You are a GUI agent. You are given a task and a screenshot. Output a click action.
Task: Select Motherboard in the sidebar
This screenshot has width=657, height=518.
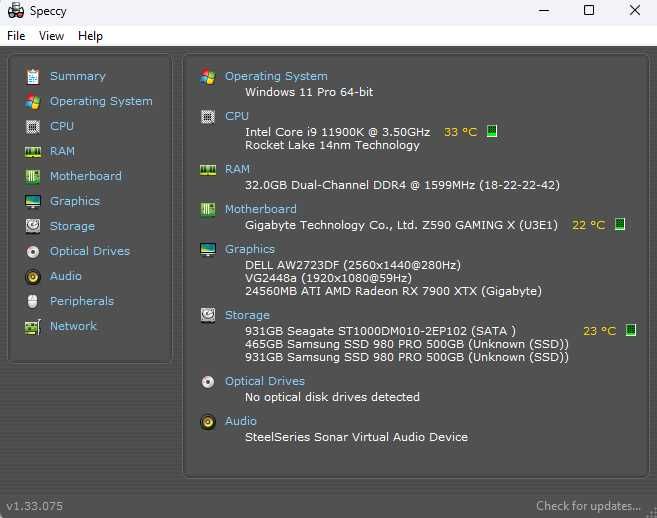[85, 176]
